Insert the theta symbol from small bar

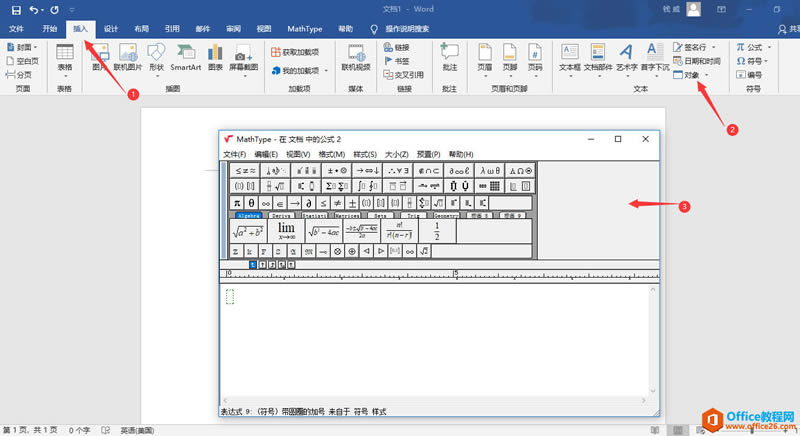pyautogui.click(x=251, y=203)
